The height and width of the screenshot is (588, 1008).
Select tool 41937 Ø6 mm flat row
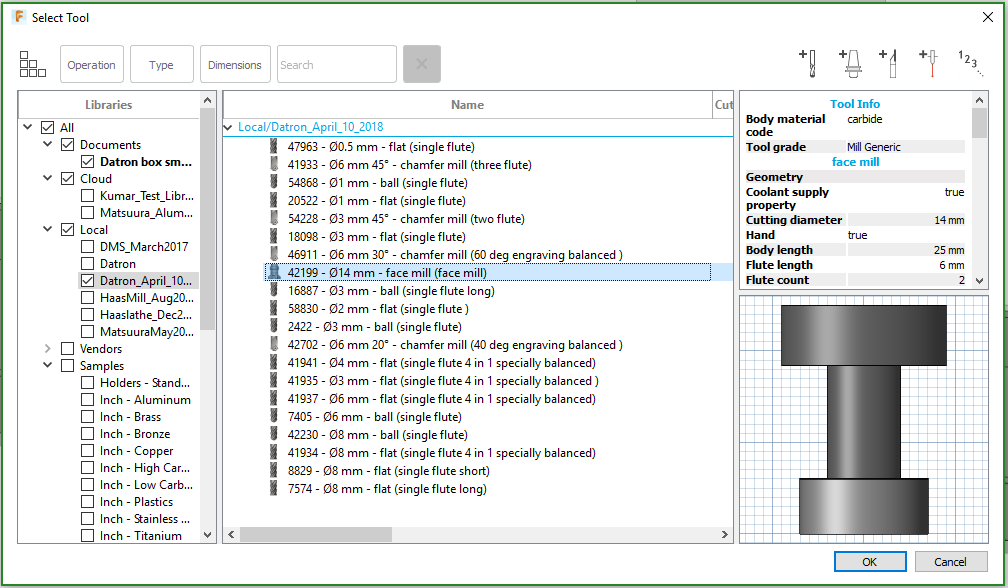[442, 398]
